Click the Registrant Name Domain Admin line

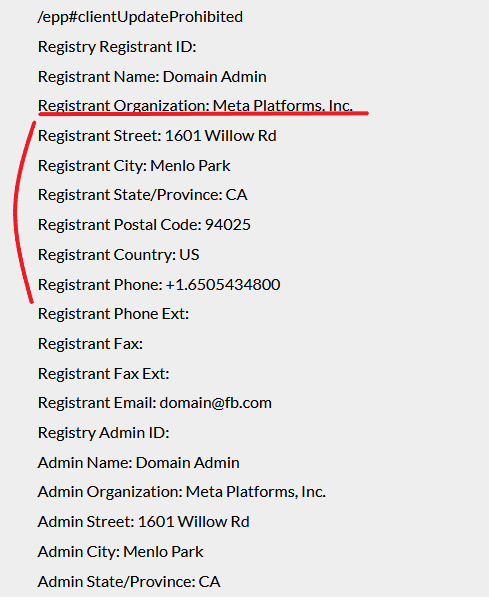coord(152,77)
